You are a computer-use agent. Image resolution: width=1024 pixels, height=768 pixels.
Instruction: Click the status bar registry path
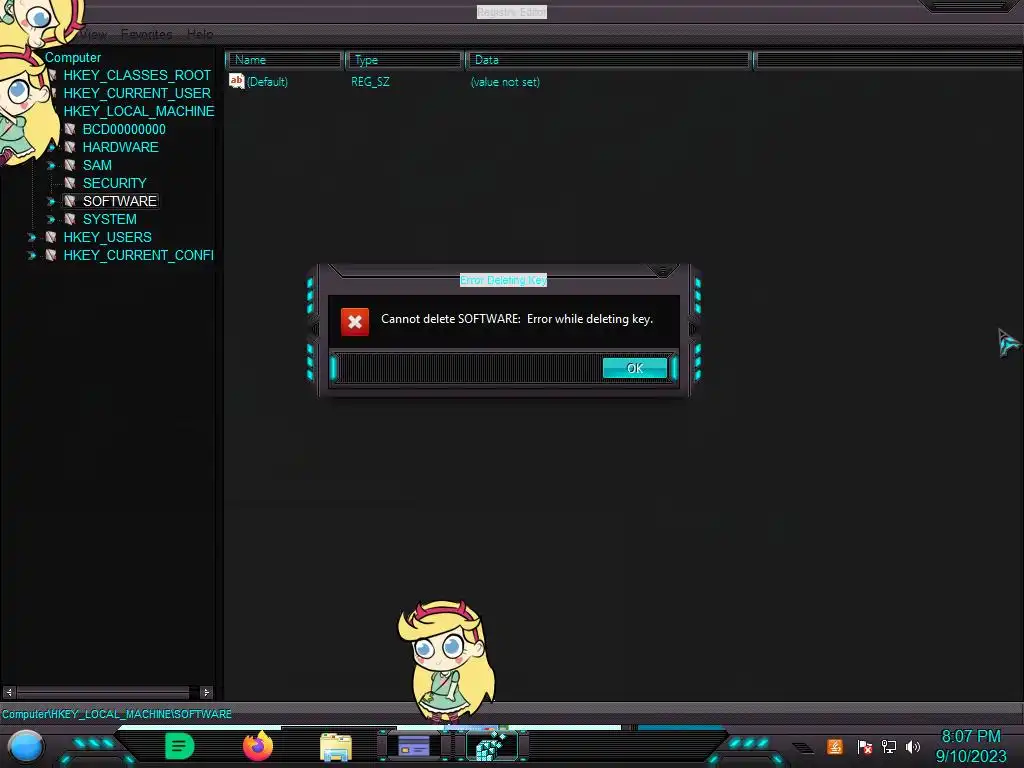[117, 714]
